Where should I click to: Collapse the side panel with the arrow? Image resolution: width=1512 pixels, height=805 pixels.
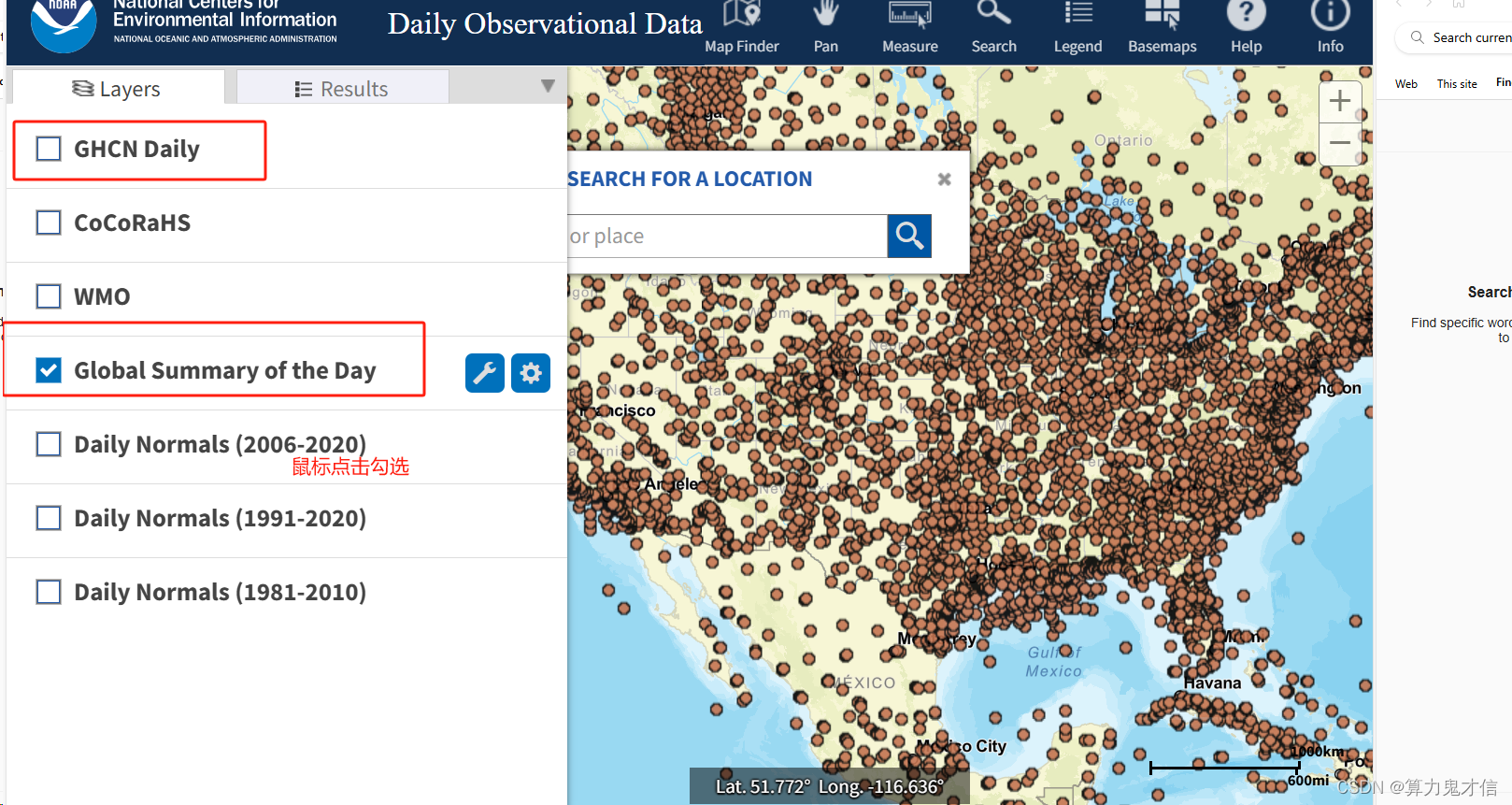(548, 86)
